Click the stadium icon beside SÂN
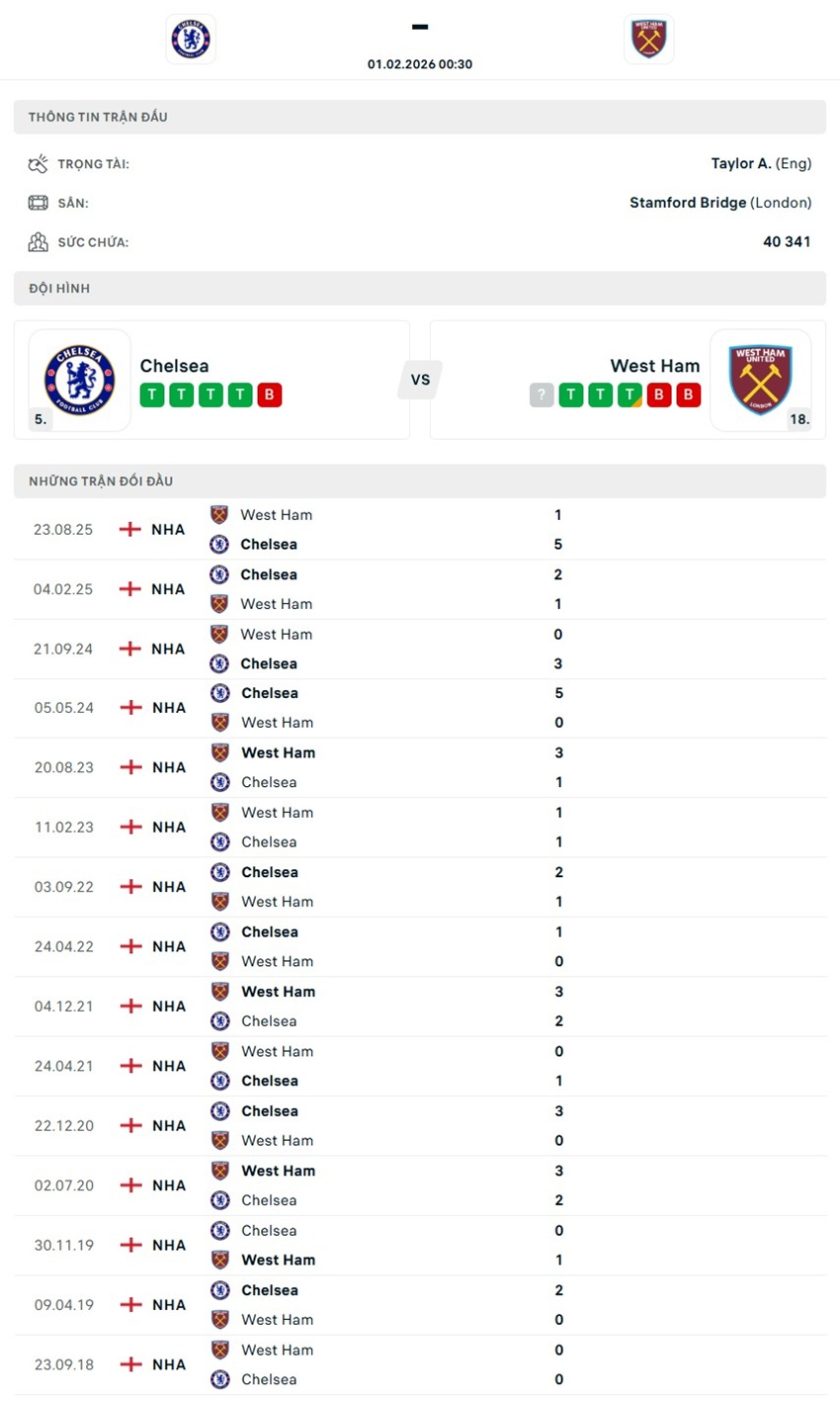 click(x=38, y=202)
